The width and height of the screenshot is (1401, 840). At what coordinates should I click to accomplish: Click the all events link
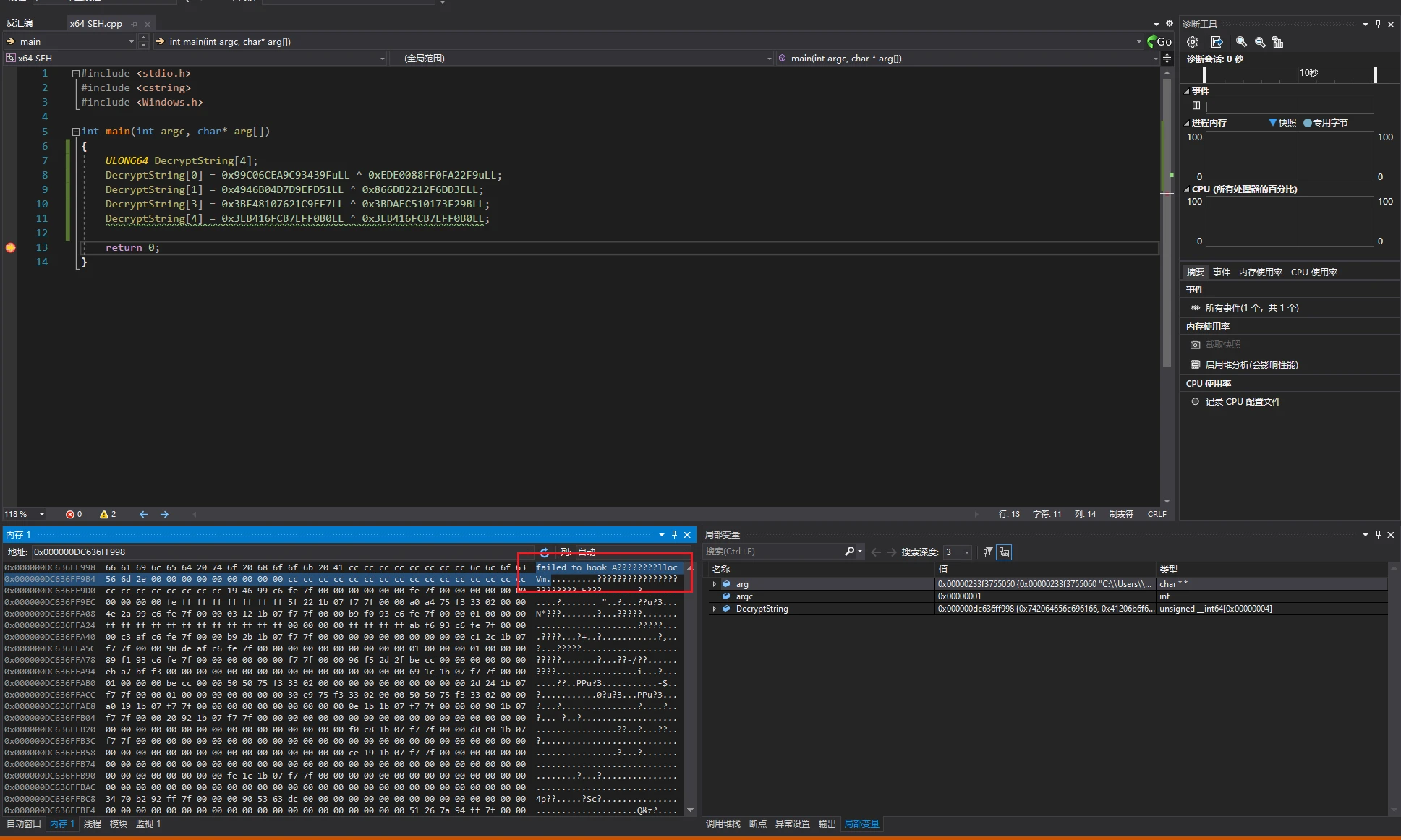(1251, 307)
